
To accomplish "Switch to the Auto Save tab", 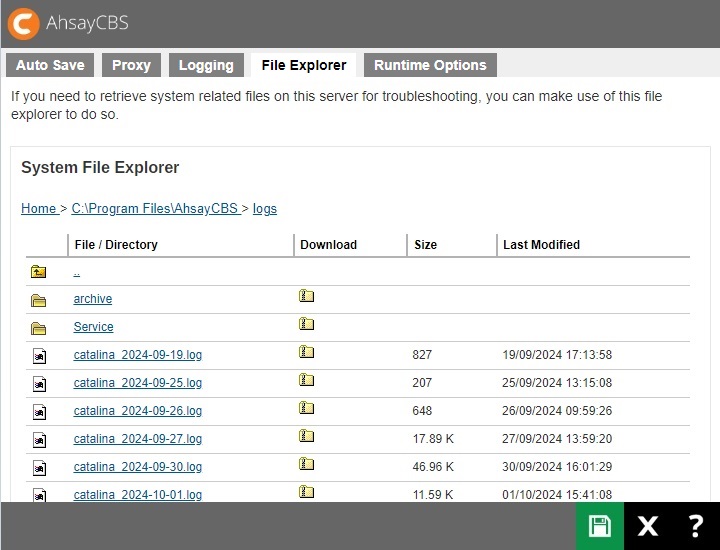I will tap(50, 65).
